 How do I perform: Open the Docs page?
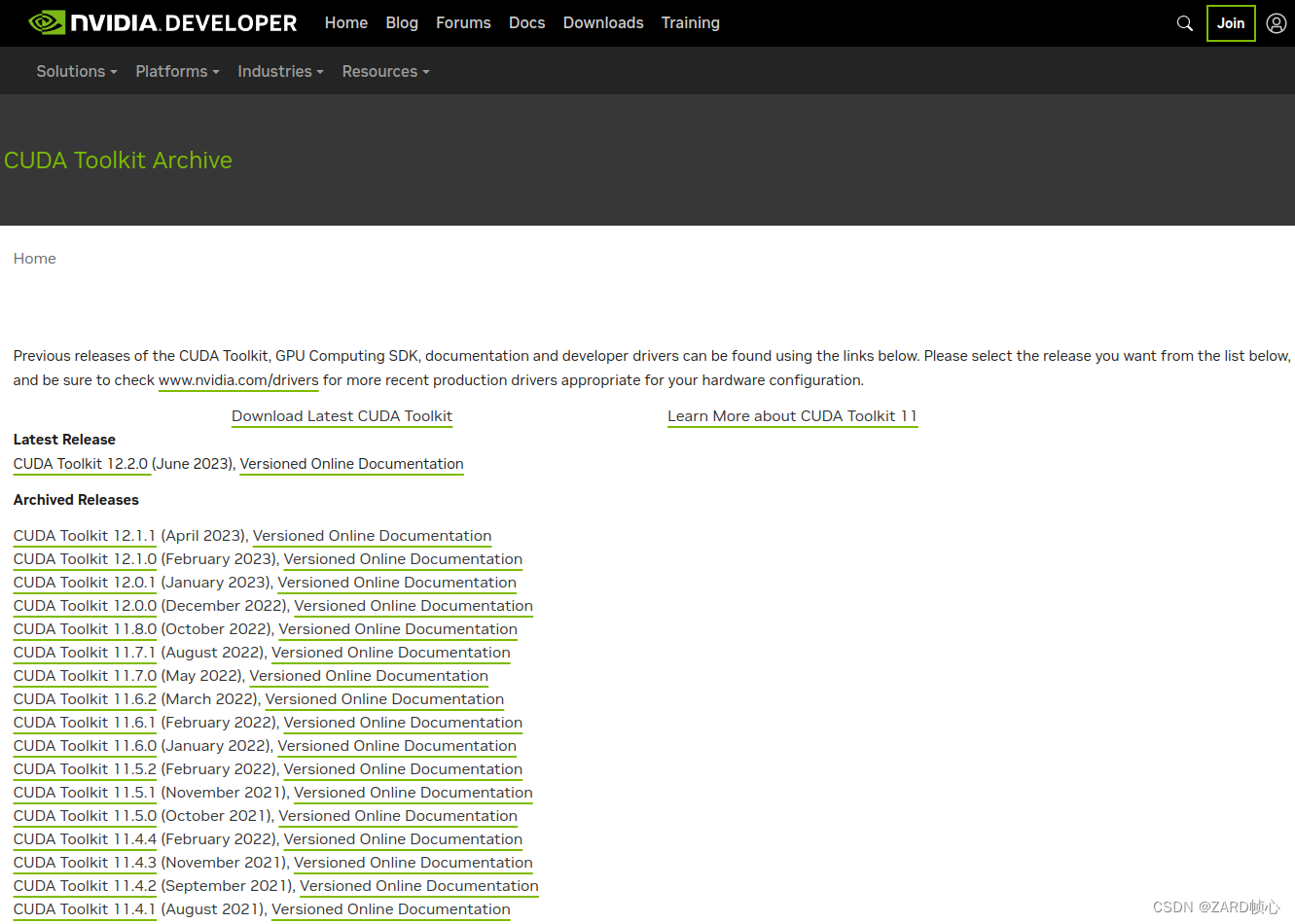point(526,22)
